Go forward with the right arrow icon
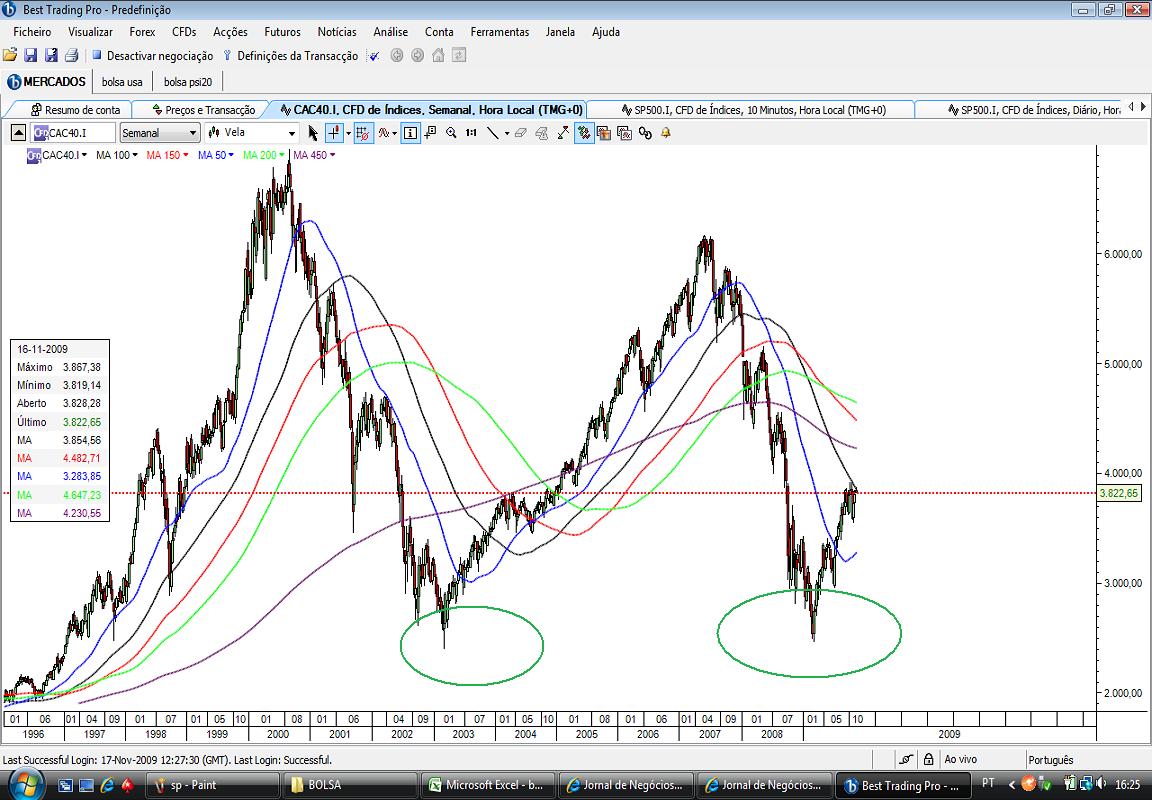Image resolution: width=1152 pixels, height=800 pixels. 417,55
